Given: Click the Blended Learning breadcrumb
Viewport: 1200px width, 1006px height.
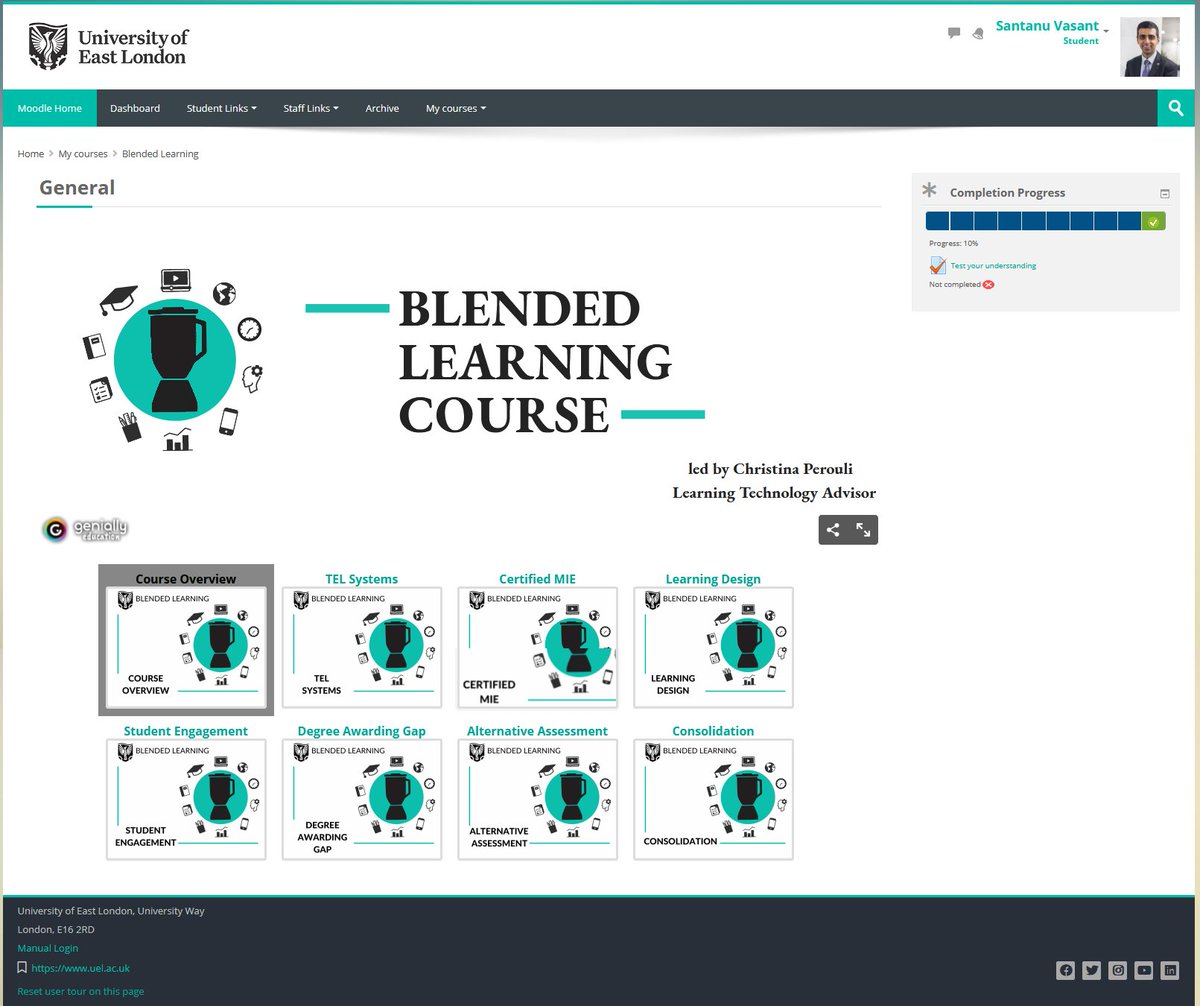Looking at the screenshot, I should coord(160,154).
